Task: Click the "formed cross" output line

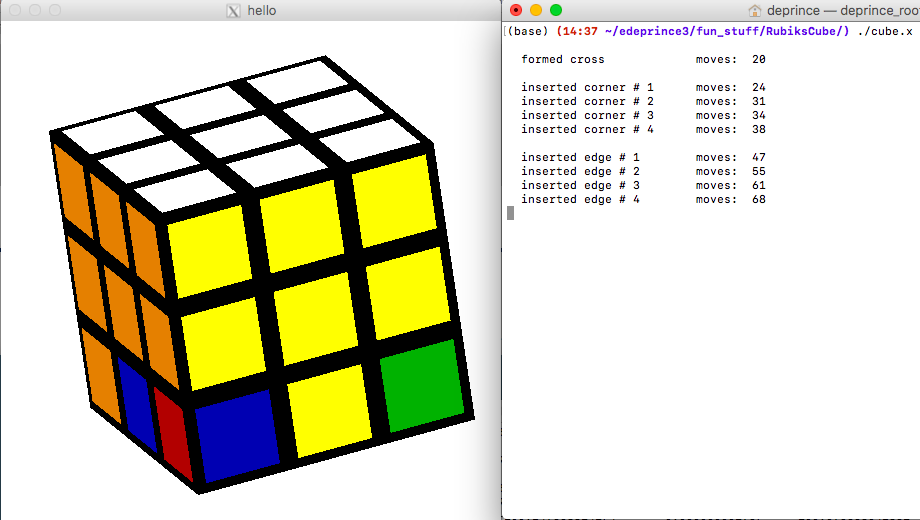Action: pyautogui.click(x=562, y=60)
